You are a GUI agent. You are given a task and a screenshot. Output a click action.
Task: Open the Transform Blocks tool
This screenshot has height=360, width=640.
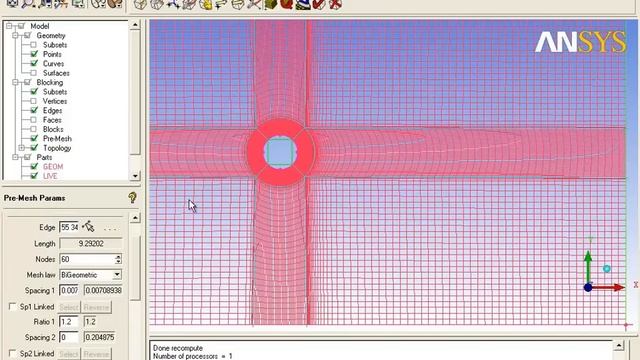[238, 4]
